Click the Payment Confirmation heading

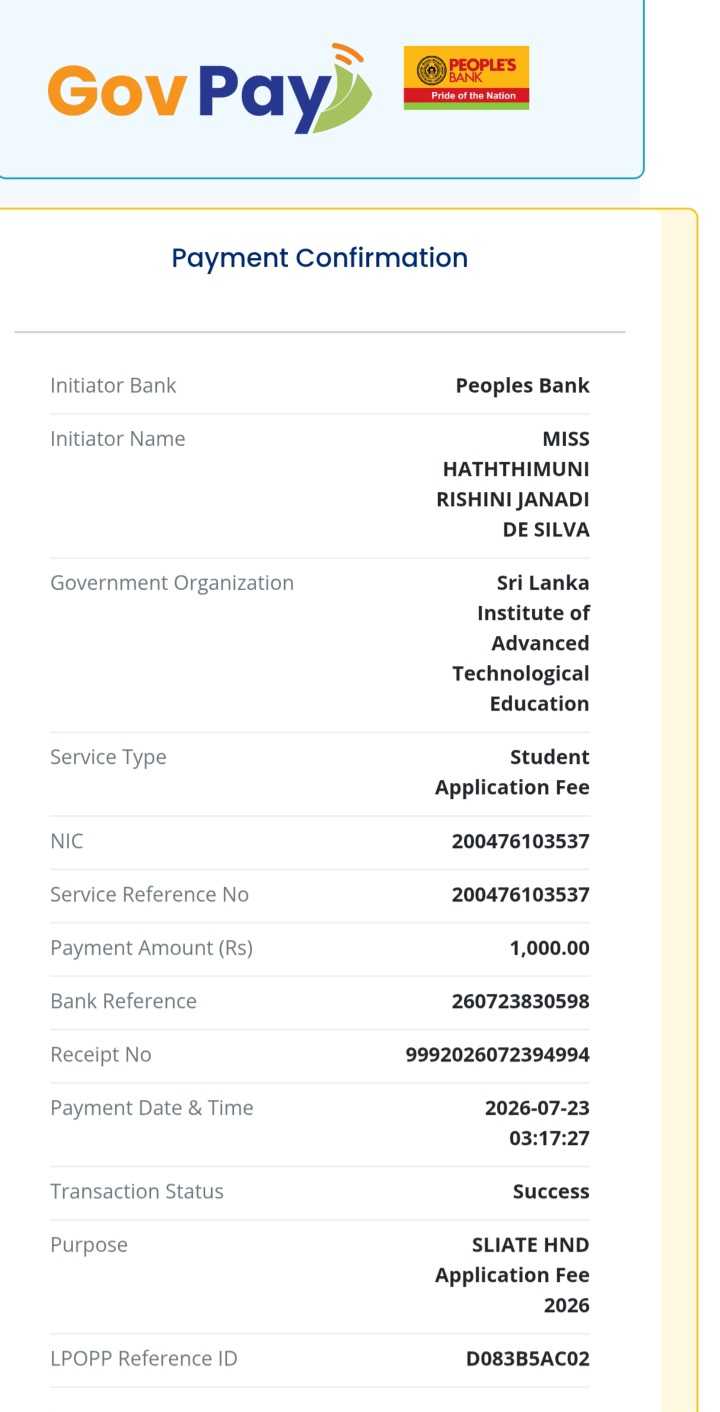tap(320, 258)
